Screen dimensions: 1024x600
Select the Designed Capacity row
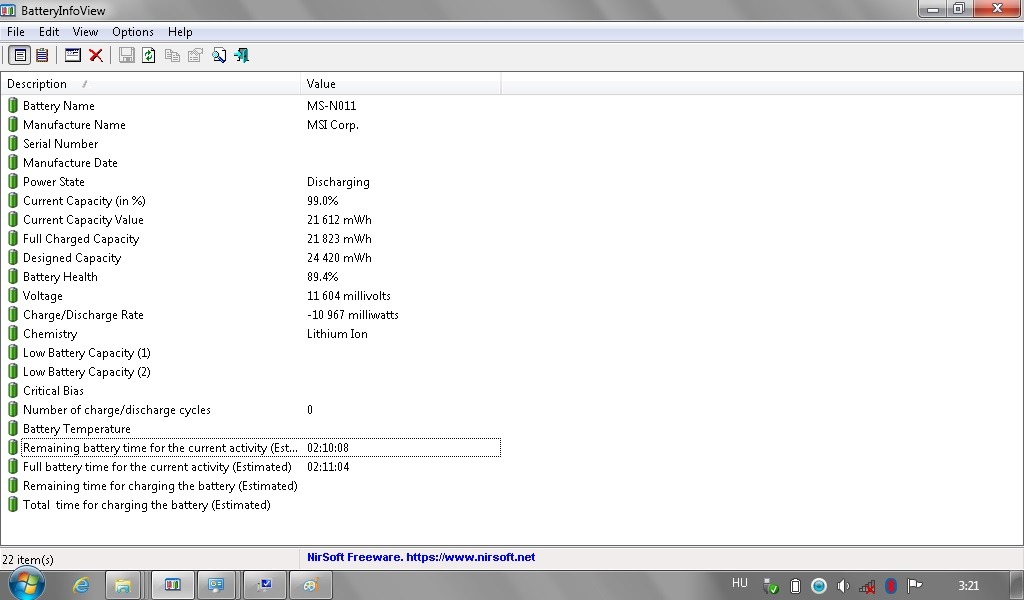click(x=251, y=257)
